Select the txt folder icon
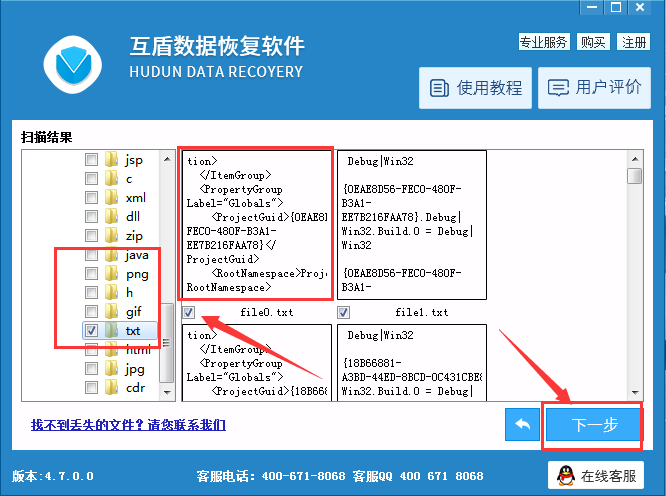Viewport: 666px width, 496px height. click(112, 330)
